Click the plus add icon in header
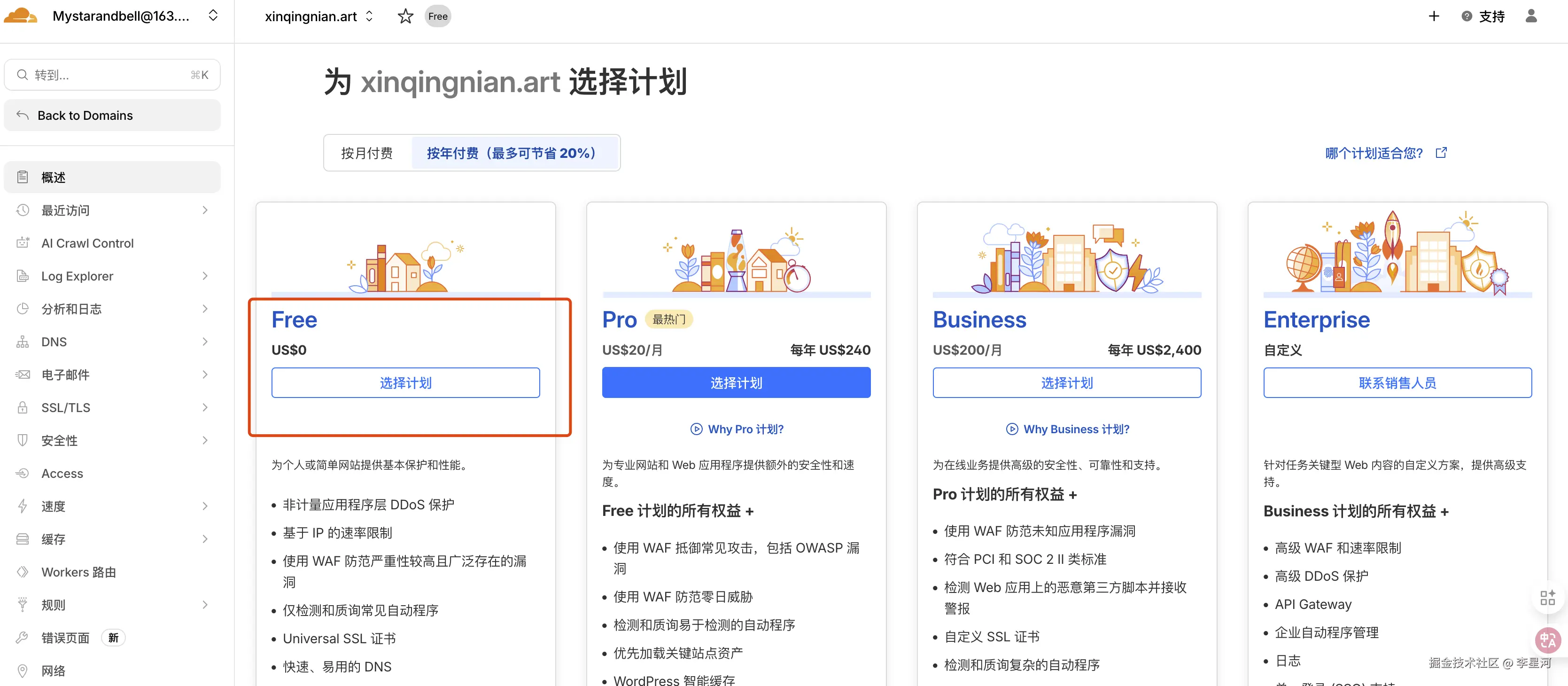The width and height of the screenshot is (1568, 686). click(x=1434, y=16)
